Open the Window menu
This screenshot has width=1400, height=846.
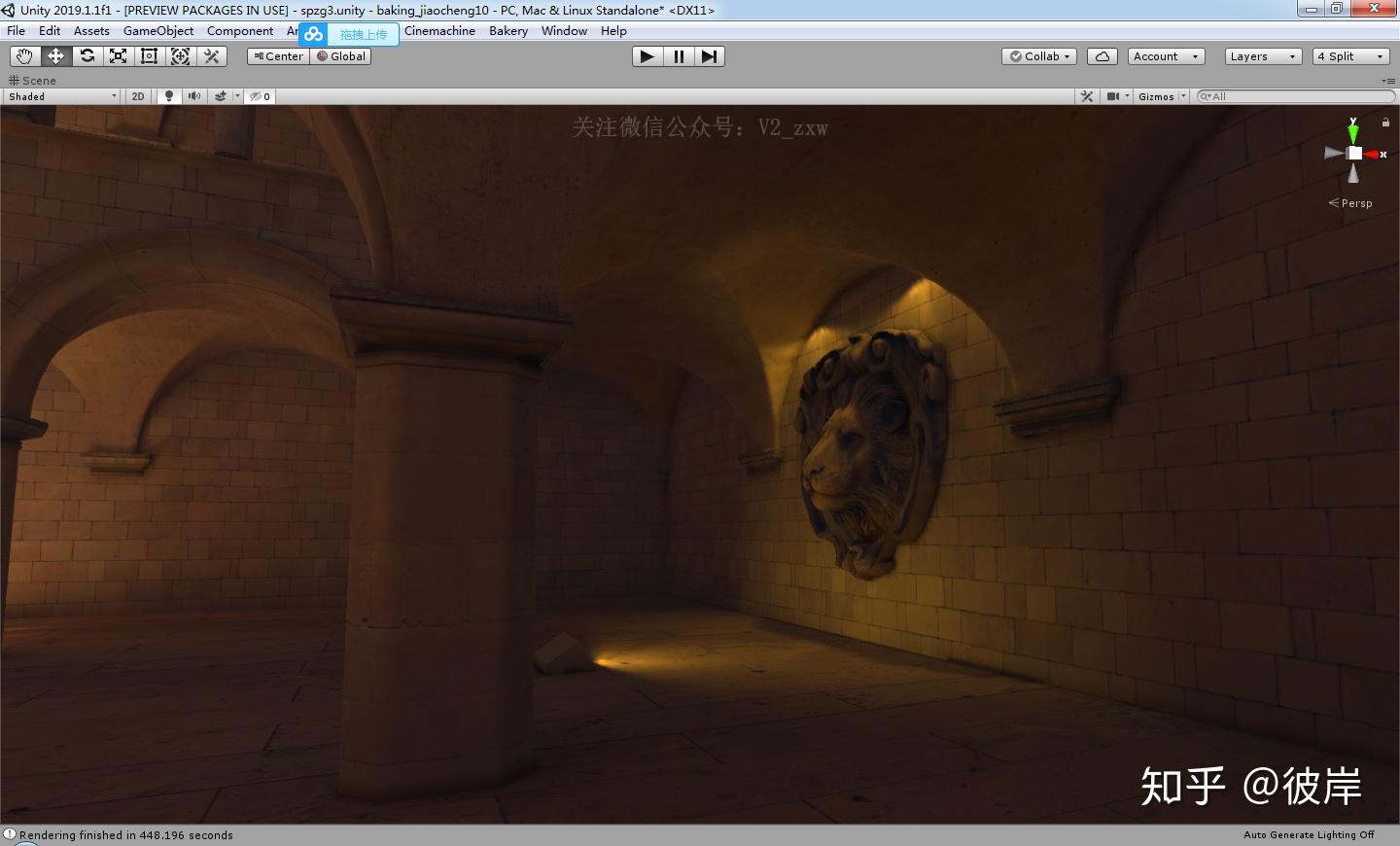click(x=564, y=31)
